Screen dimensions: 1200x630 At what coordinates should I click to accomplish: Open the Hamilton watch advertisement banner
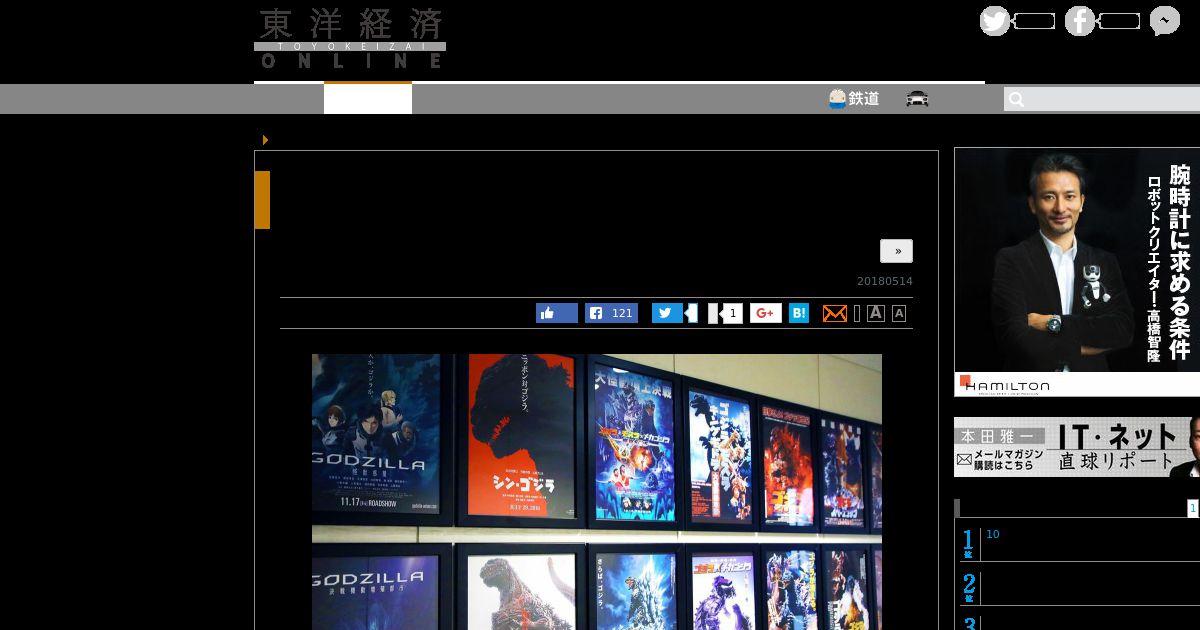pyautogui.click(x=1077, y=272)
